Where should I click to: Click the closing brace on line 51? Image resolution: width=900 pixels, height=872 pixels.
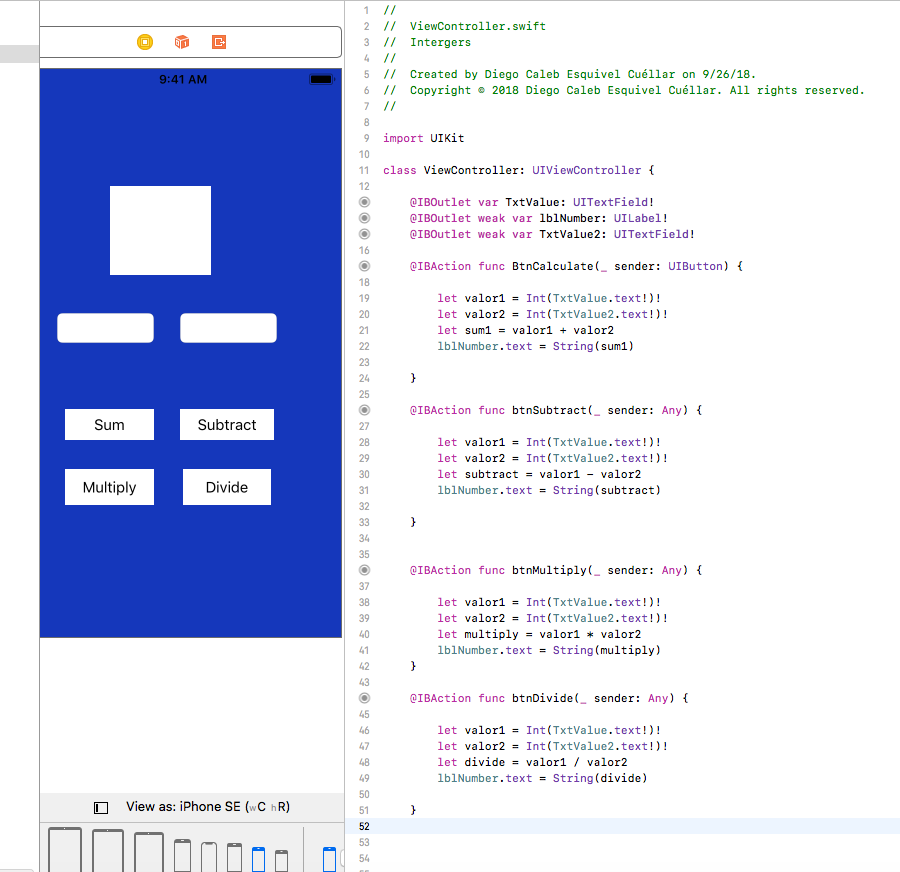413,810
